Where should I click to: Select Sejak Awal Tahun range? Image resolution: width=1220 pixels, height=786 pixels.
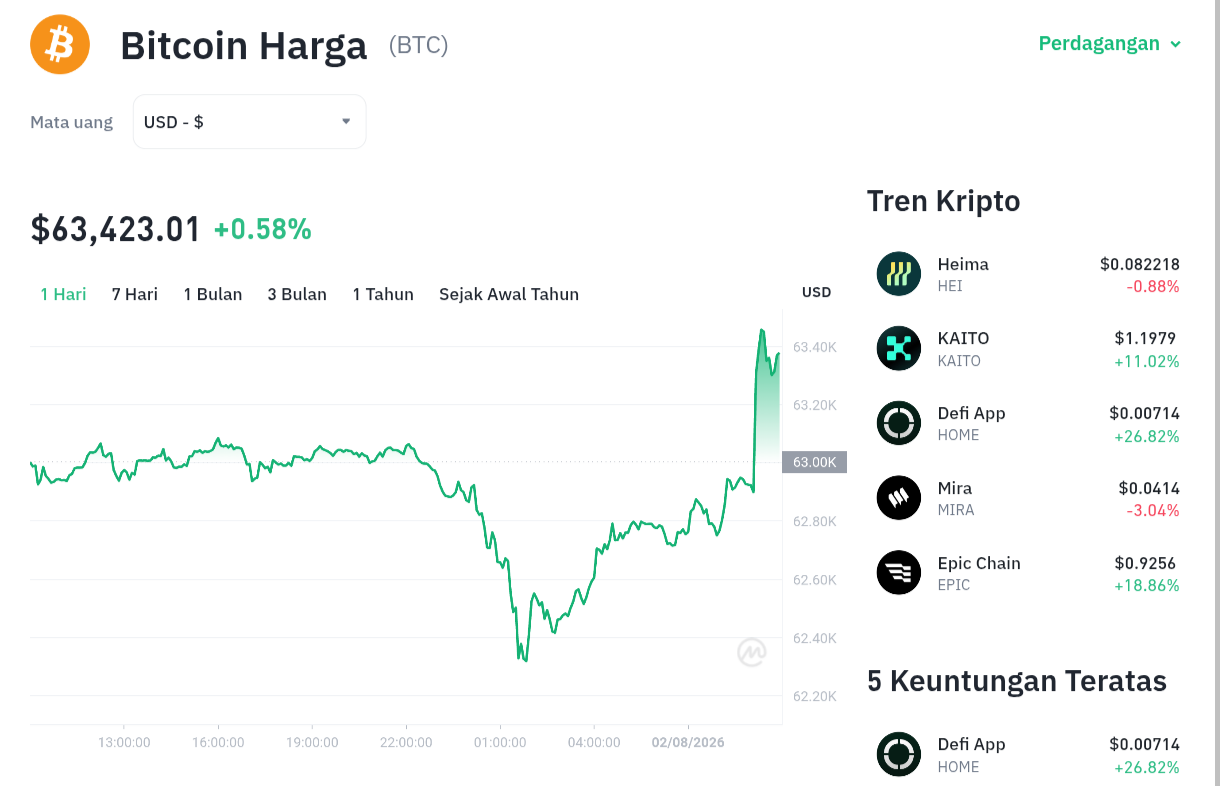[509, 294]
